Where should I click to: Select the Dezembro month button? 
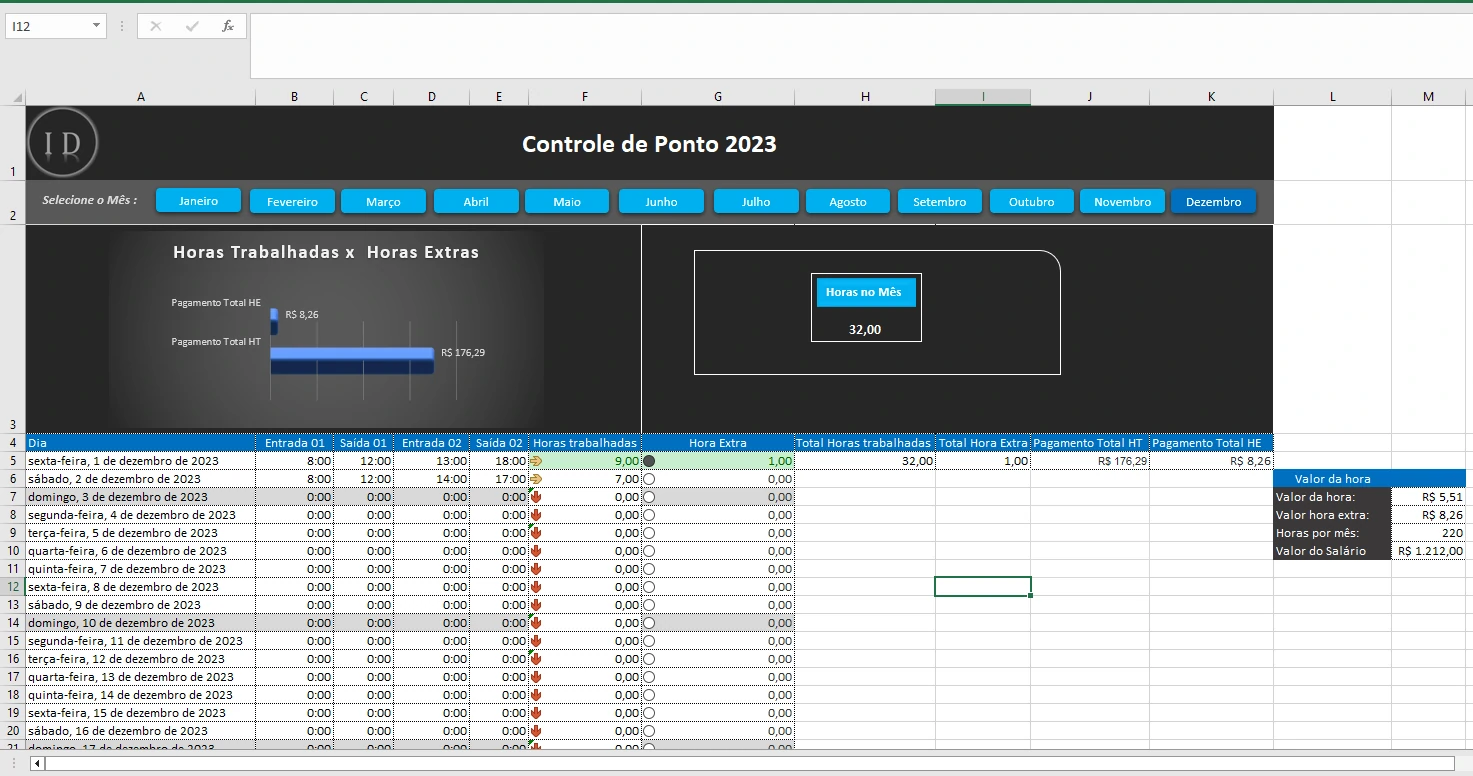(x=1213, y=202)
